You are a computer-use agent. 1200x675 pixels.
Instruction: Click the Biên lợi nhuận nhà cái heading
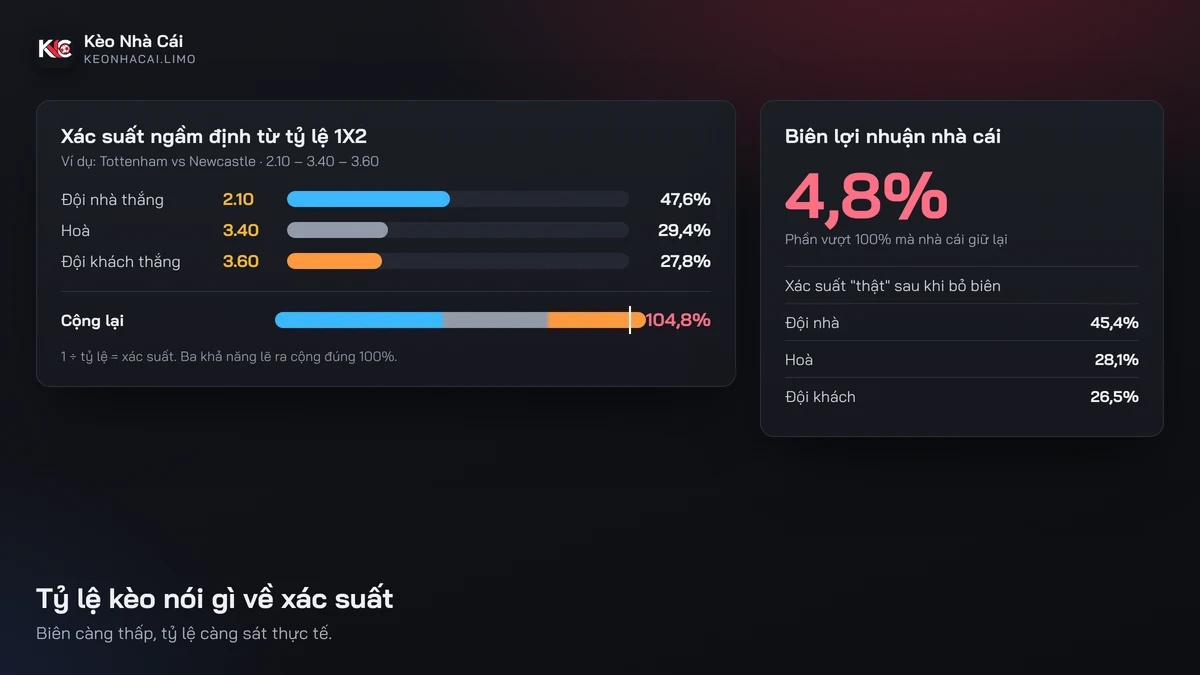coord(893,137)
